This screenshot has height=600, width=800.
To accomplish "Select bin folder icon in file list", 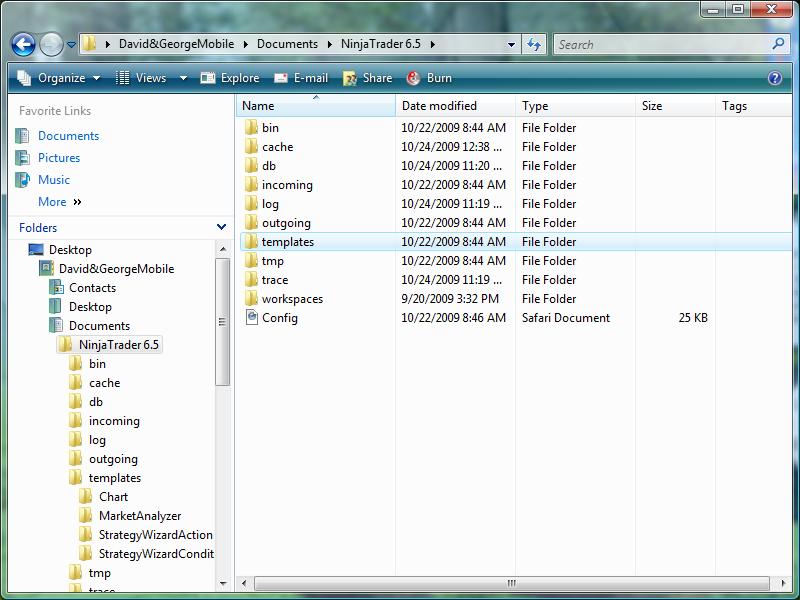I will tap(251, 128).
